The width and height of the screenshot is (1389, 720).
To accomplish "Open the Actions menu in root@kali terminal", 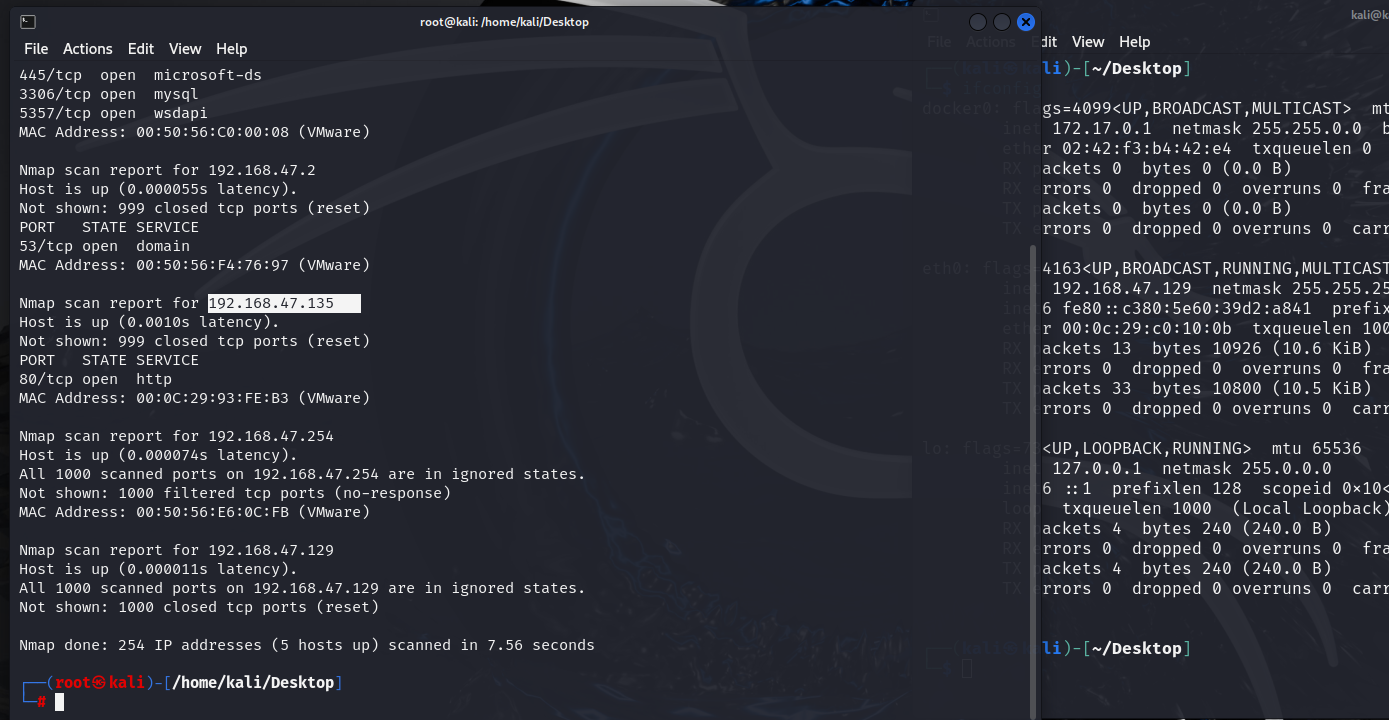I will (x=88, y=49).
